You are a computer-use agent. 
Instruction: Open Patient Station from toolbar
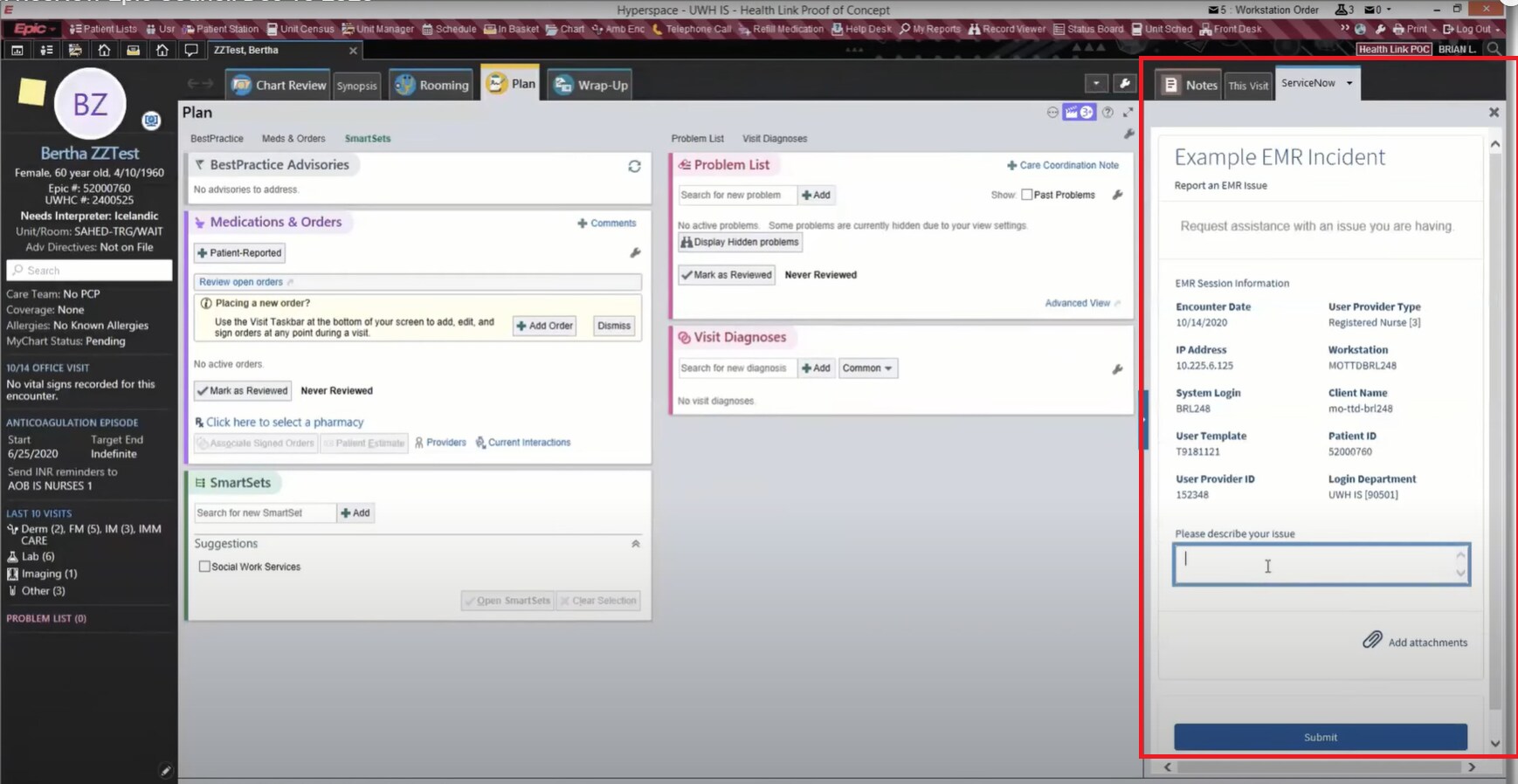tap(220, 29)
